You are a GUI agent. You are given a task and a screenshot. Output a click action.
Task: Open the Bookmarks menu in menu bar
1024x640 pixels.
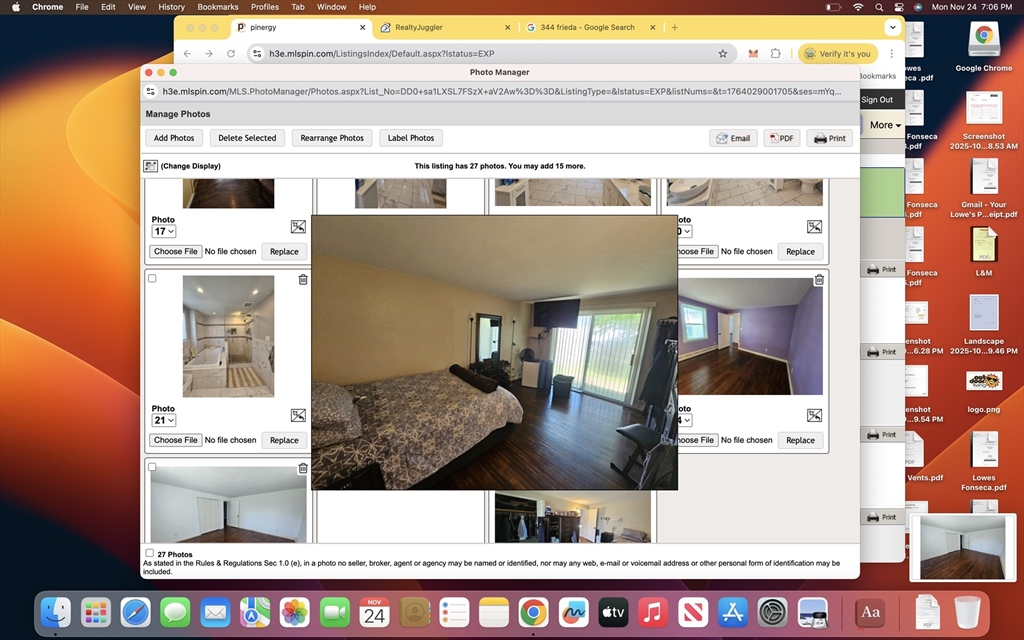coord(217,7)
